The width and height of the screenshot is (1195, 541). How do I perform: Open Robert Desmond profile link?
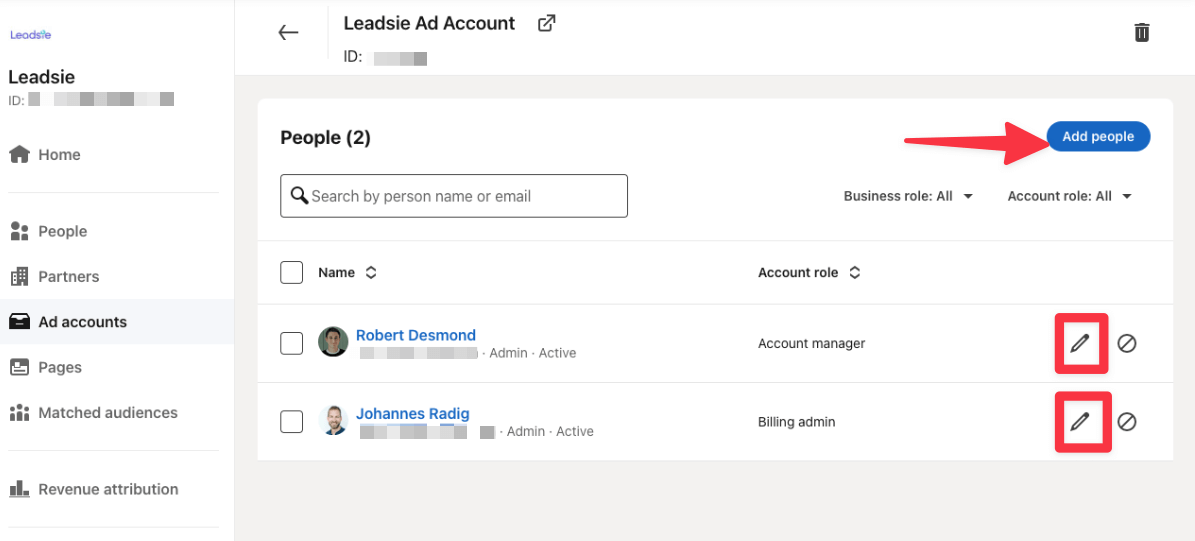click(416, 335)
